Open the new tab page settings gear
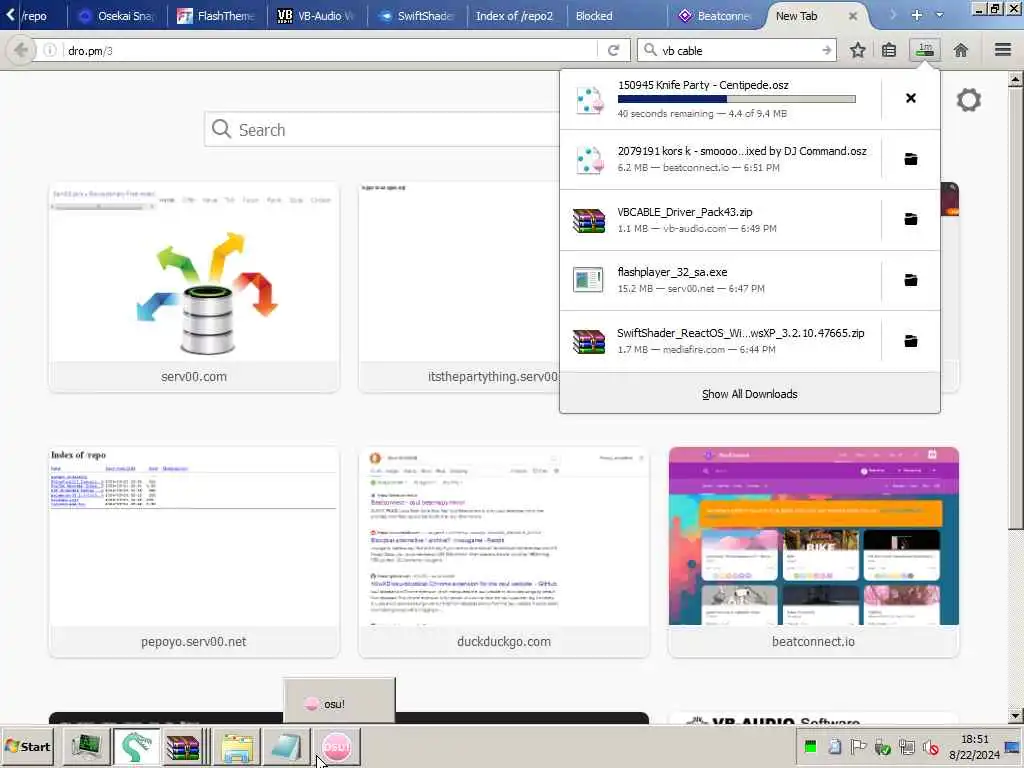The height and width of the screenshot is (768, 1024). click(968, 100)
